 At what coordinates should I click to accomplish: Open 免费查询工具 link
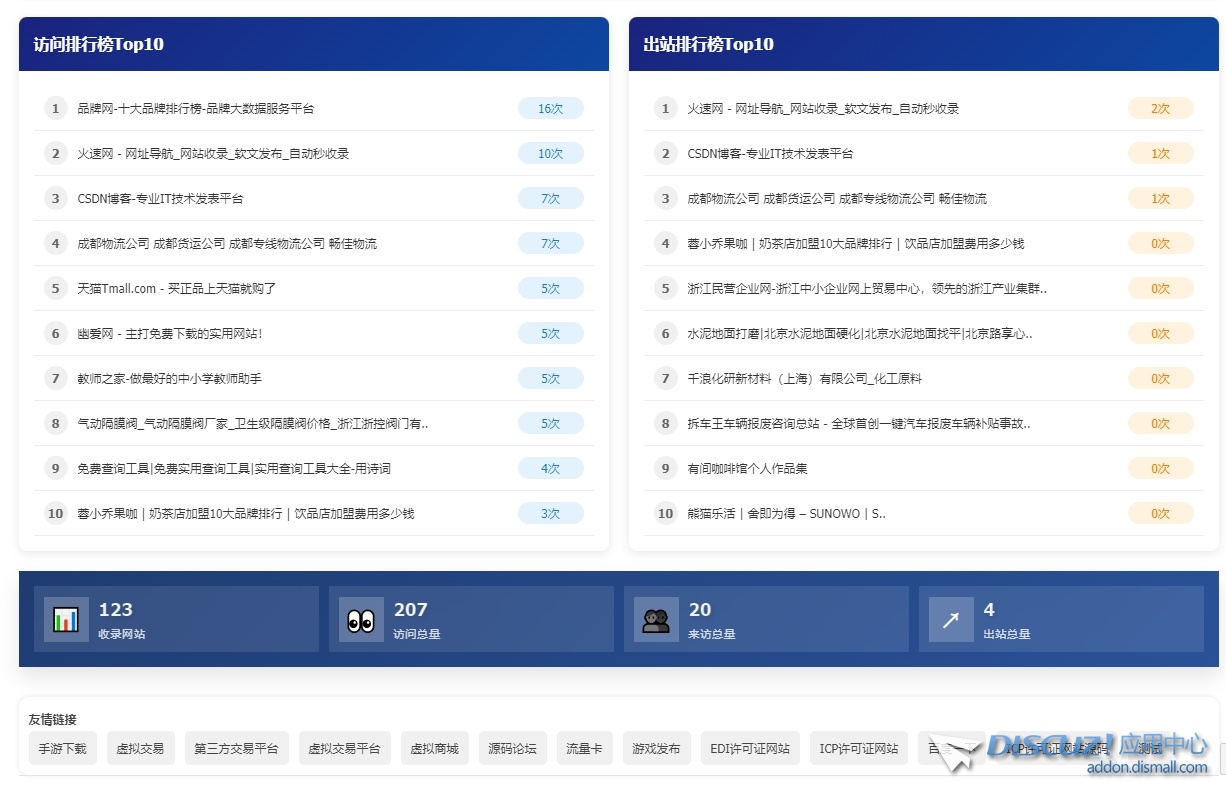[234, 468]
